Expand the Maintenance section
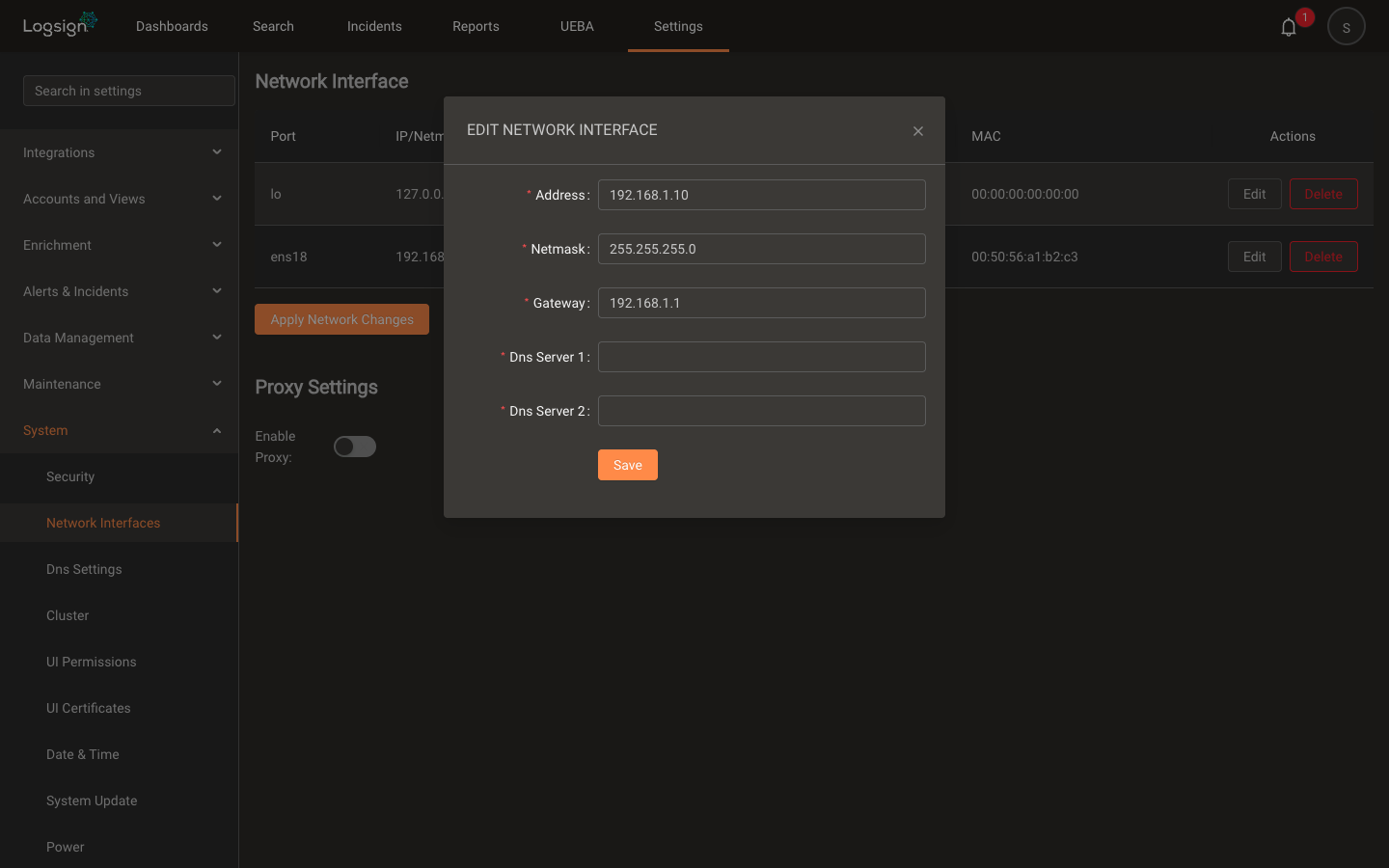The width and height of the screenshot is (1389, 868). click(x=120, y=384)
